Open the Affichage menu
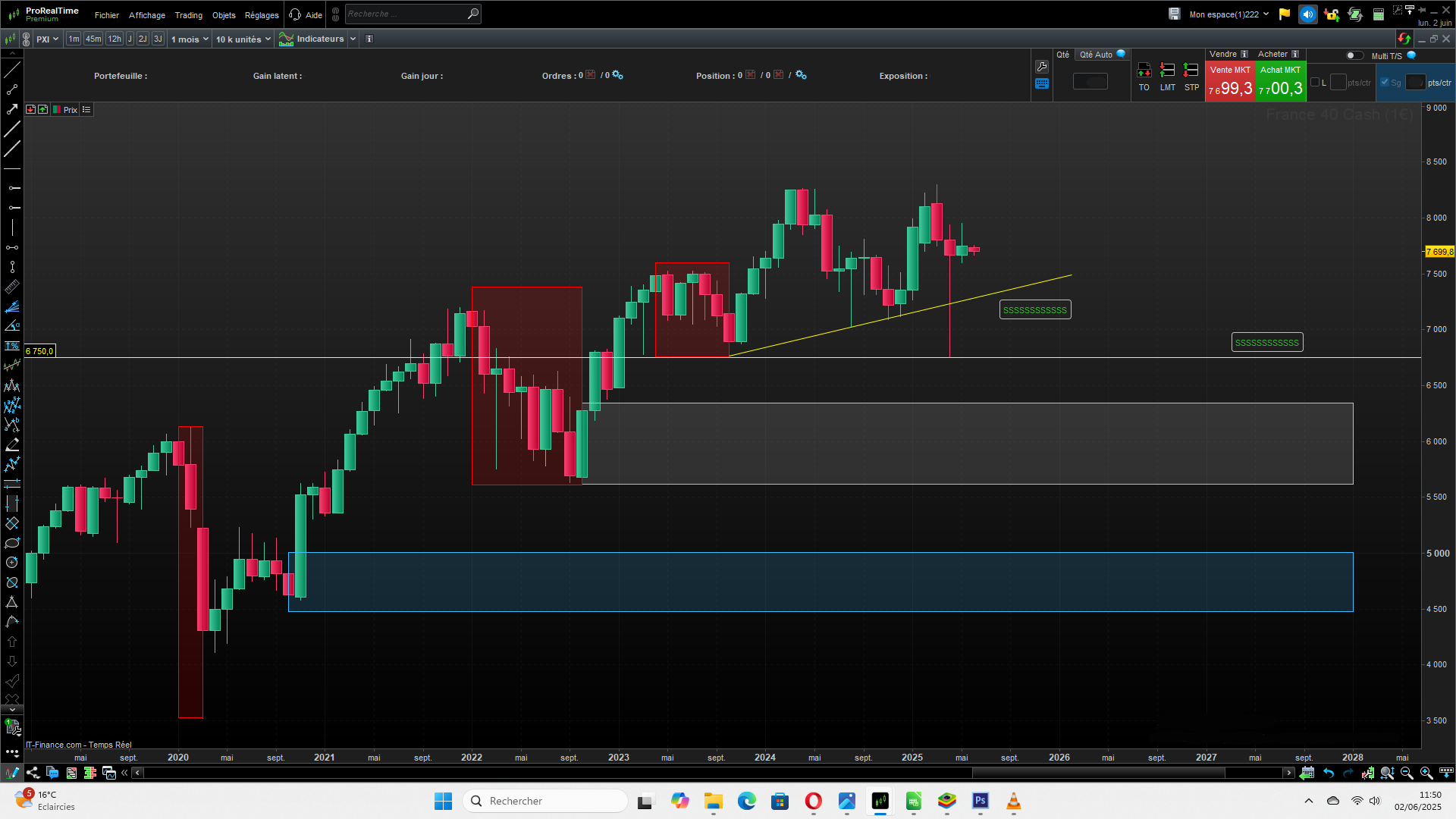 (146, 15)
